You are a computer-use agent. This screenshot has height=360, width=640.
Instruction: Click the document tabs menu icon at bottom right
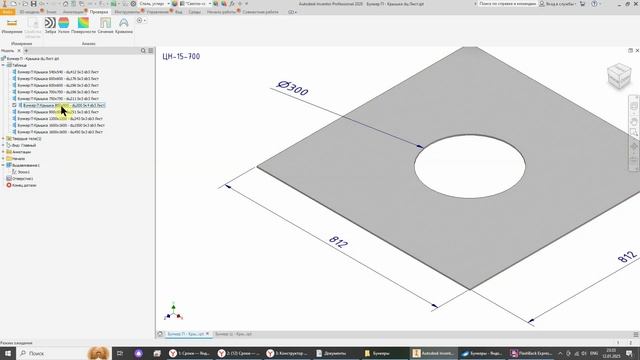pos(636,334)
